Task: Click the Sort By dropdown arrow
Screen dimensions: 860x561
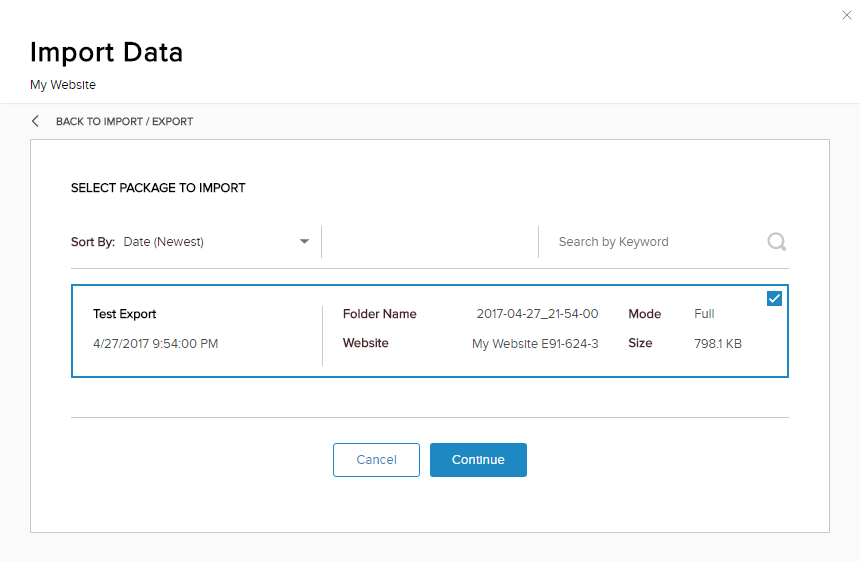Action: [x=304, y=241]
